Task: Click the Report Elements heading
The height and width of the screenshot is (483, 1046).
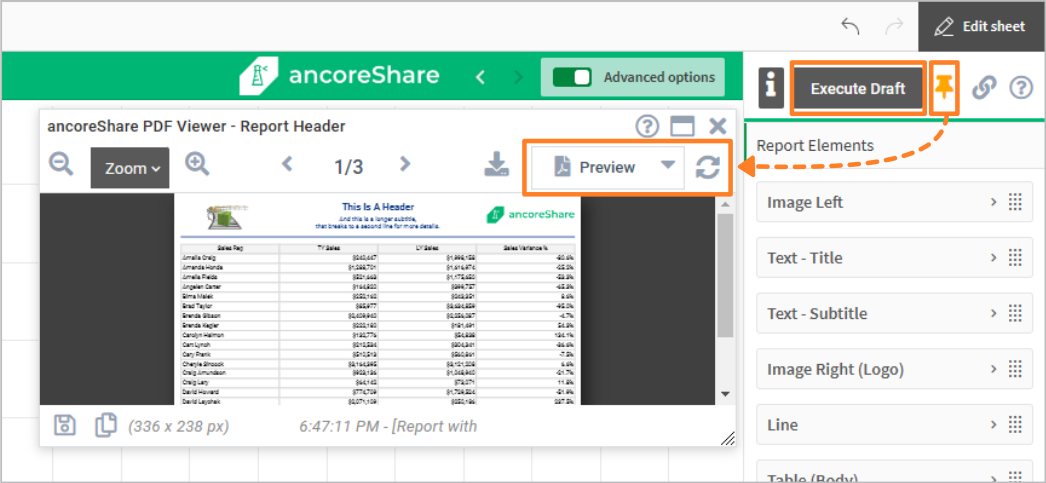Action: 815,145
